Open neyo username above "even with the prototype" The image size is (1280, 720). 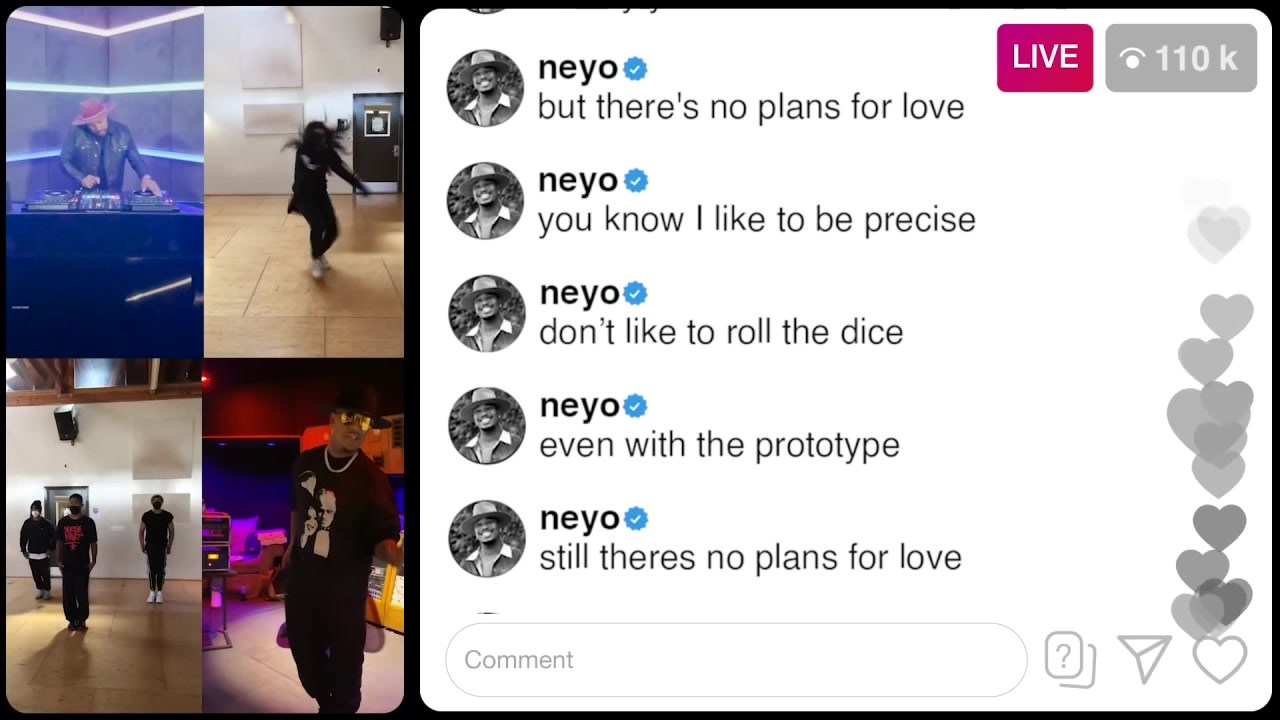click(579, 407)
